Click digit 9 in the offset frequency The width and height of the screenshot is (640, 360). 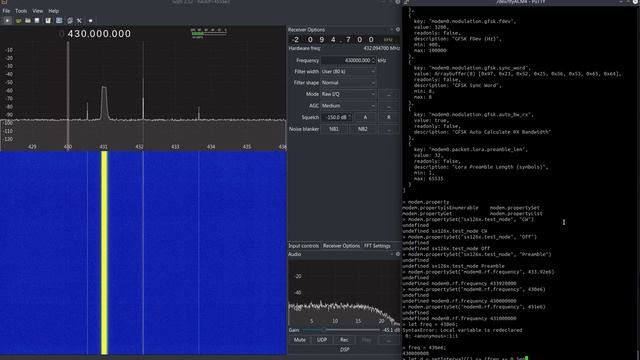coord(322,40)
